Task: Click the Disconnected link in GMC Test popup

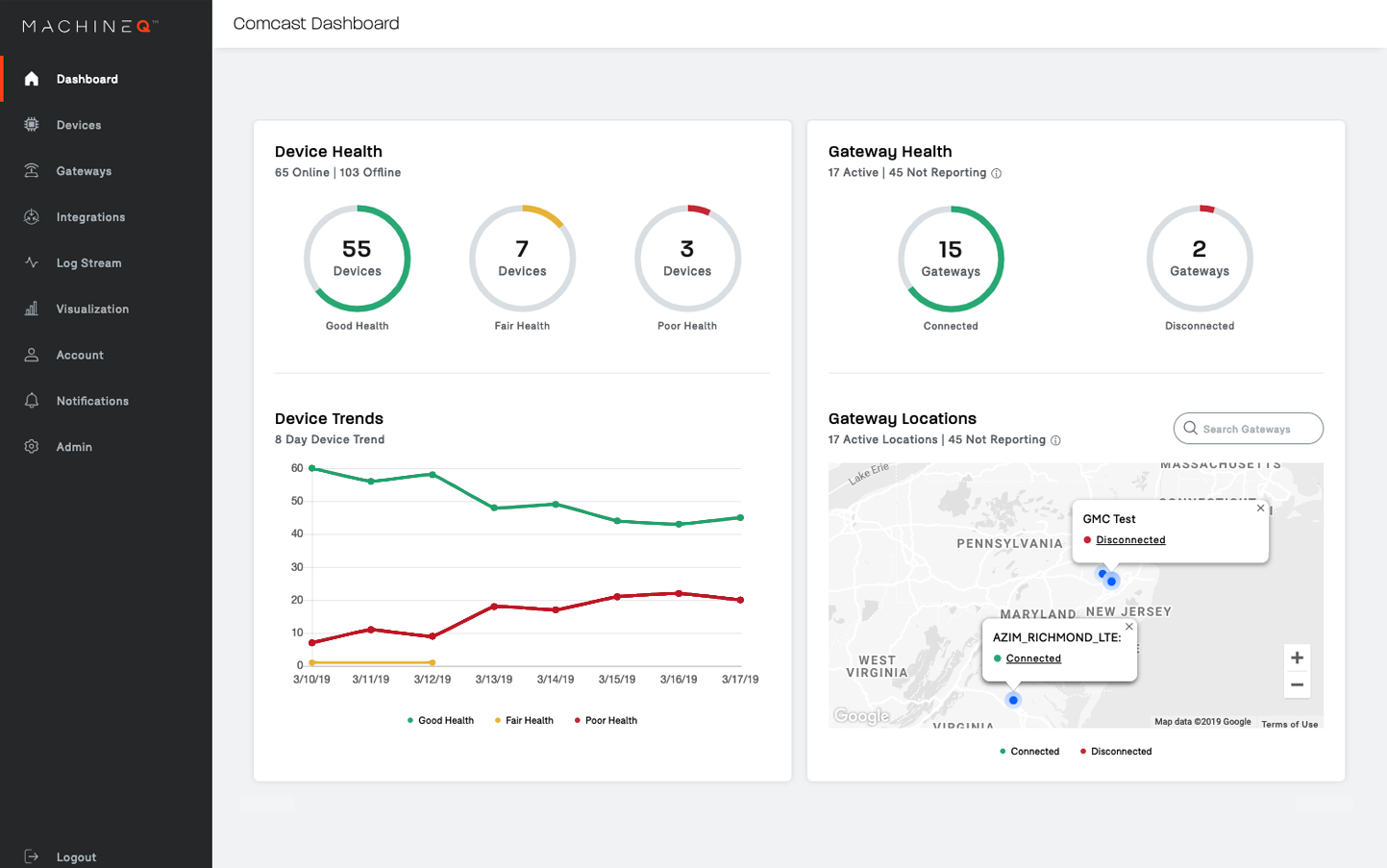Action: coord(1130,540)
